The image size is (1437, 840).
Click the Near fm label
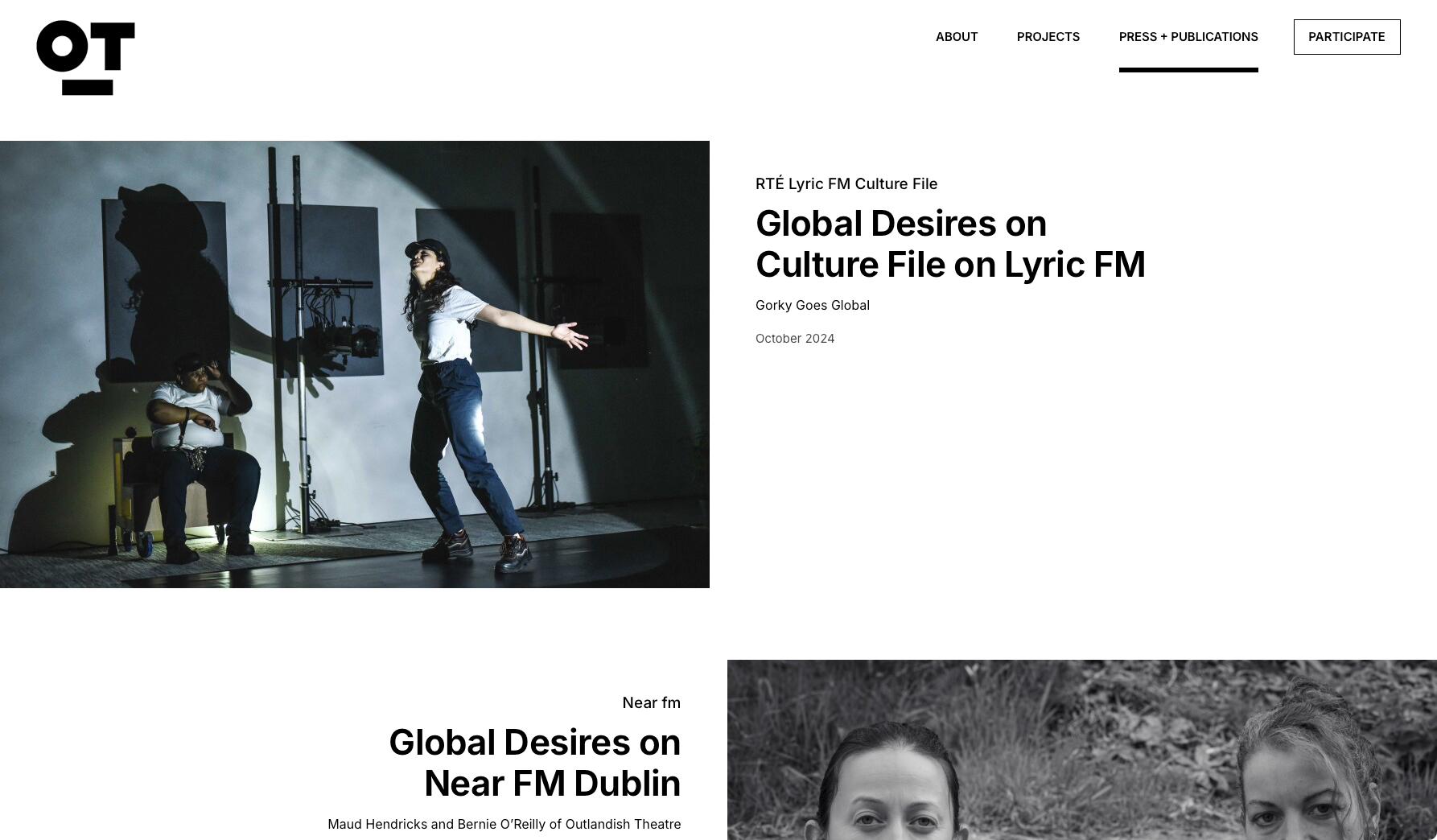tap(651, 702)
